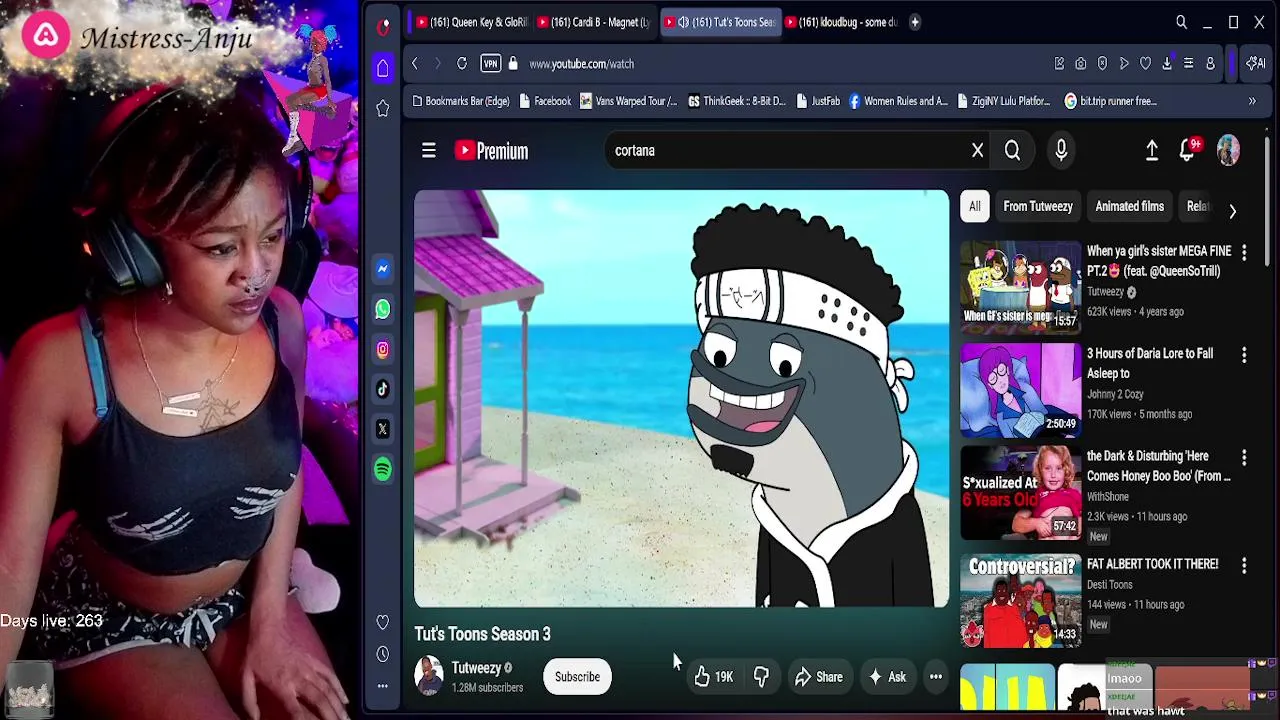
Task: Open YouTube hamburger guide menu
Action: click(x=429, y=151)
